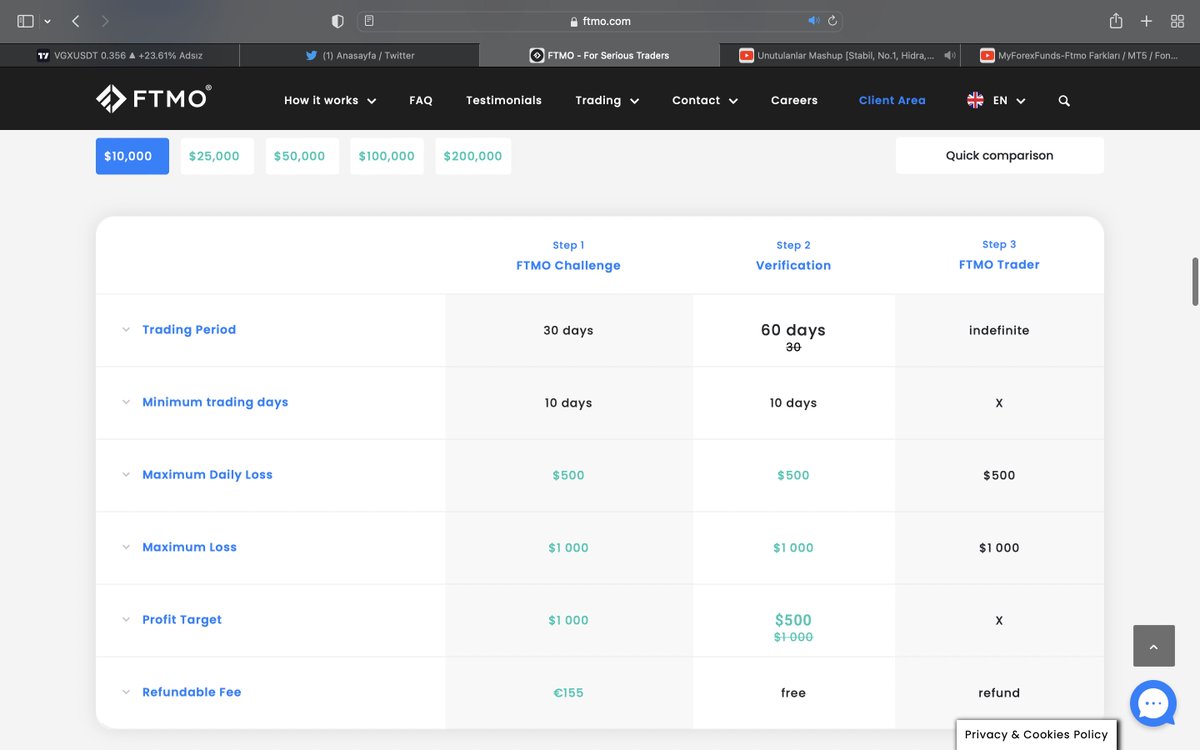Image resolution: width=1200 pixels, height=750 pixels.
Task: Click the refund cell under FTMO Trader
Action: [999, 693]
